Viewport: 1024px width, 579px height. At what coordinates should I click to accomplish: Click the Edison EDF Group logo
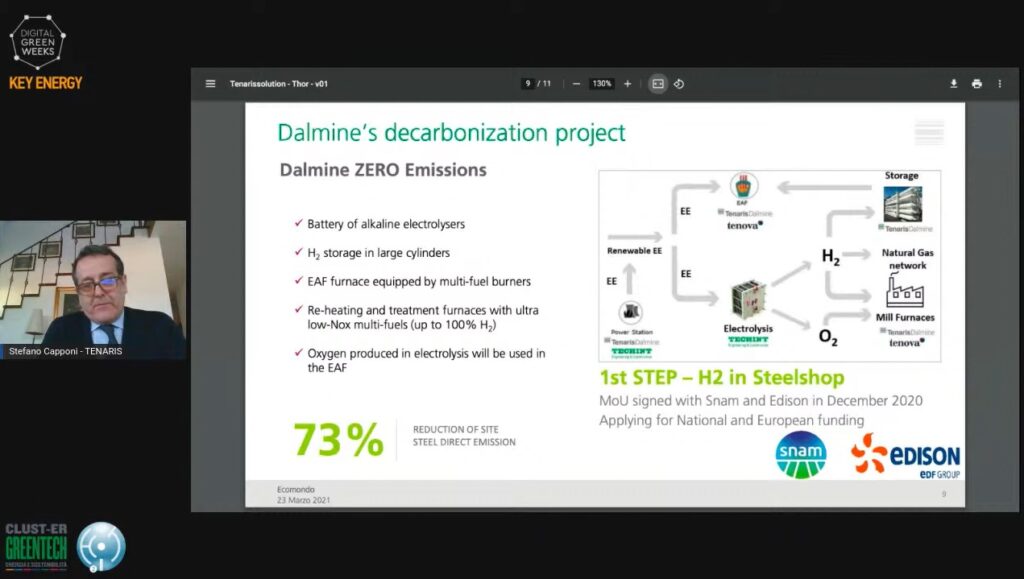click(x=906, y=457)
